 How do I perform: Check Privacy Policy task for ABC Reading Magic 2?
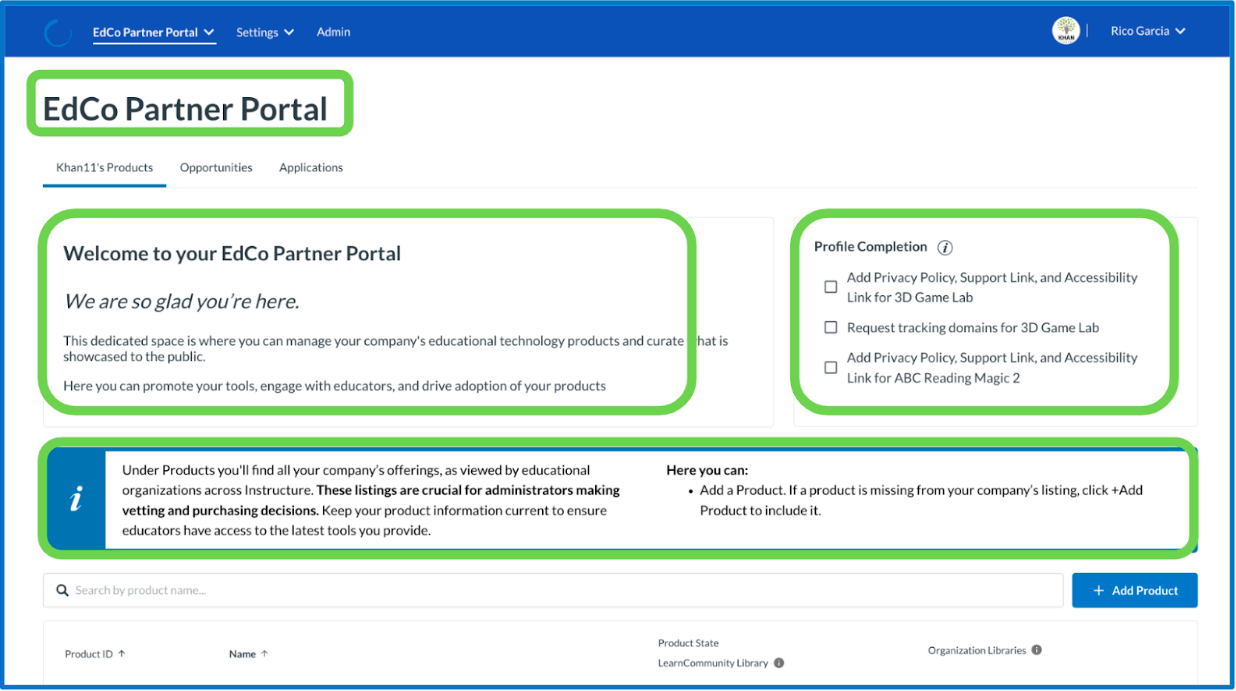click(831, 367)
